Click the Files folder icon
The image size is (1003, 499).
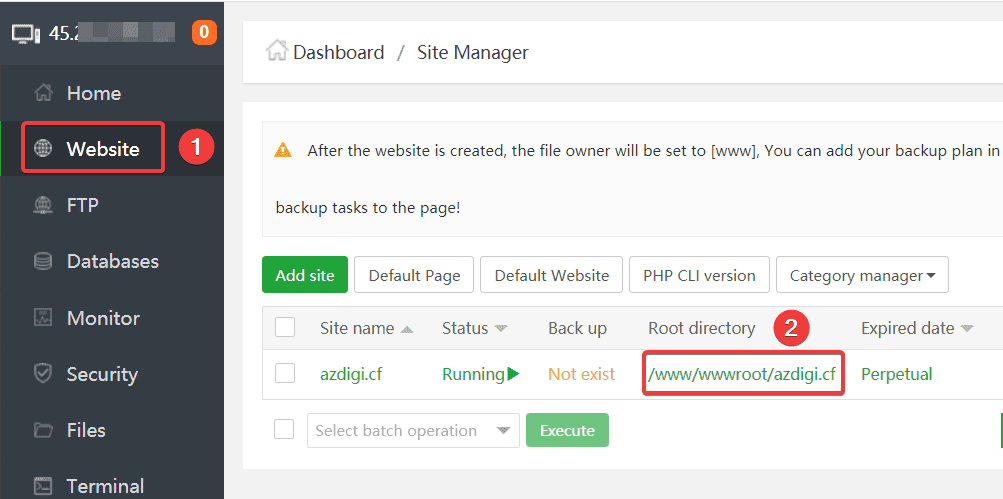point(43,430)
